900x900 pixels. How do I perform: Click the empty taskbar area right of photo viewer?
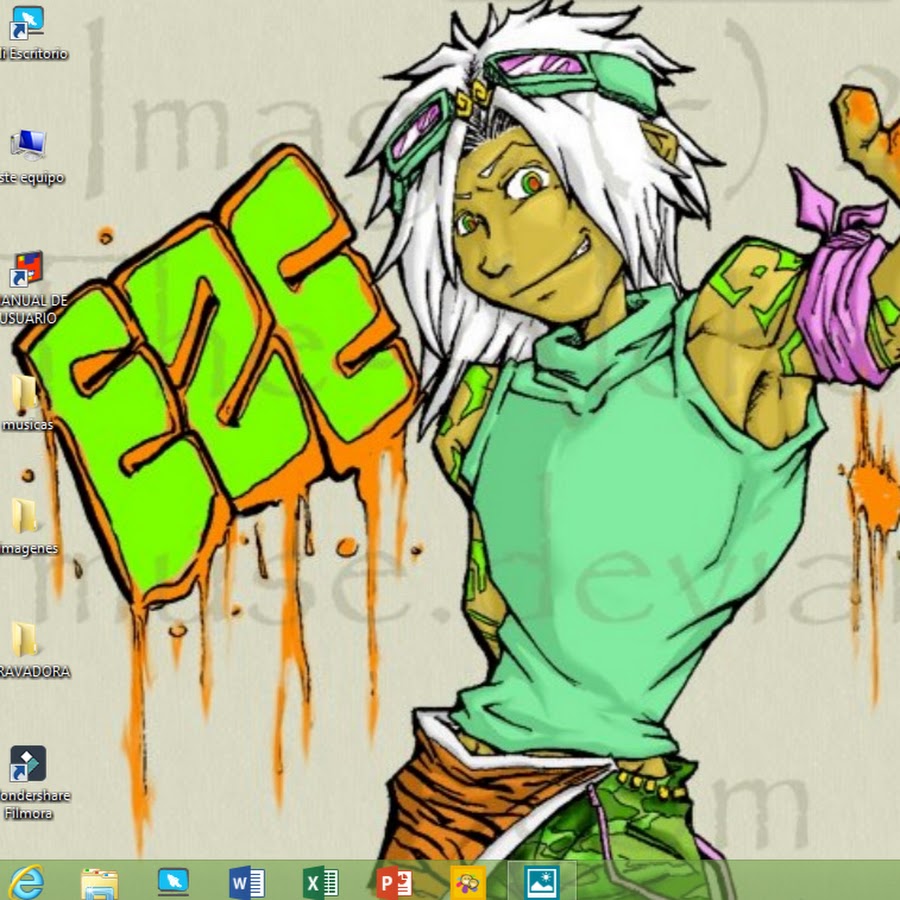point(740,882)
